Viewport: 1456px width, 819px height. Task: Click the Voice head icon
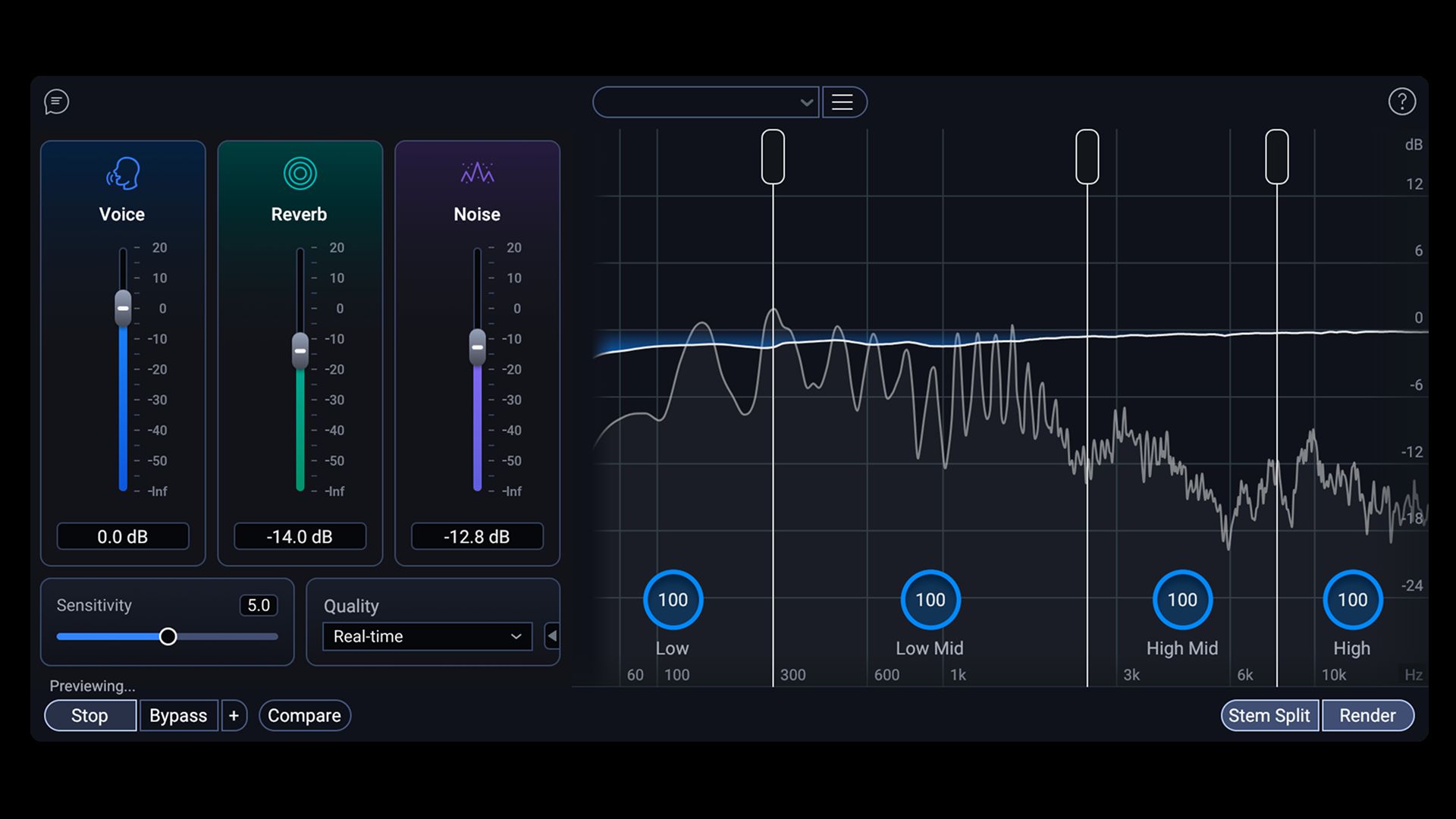point(123,174)
